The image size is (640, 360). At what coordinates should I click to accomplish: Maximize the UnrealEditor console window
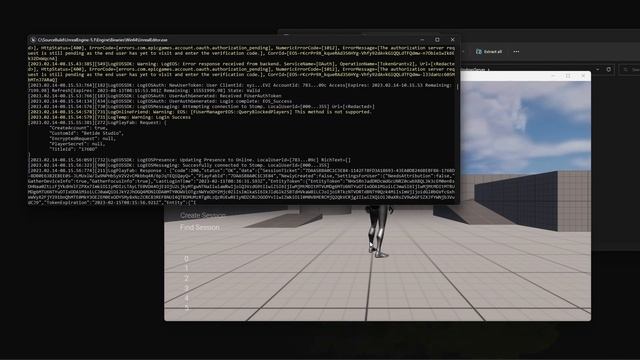[437, 40]
